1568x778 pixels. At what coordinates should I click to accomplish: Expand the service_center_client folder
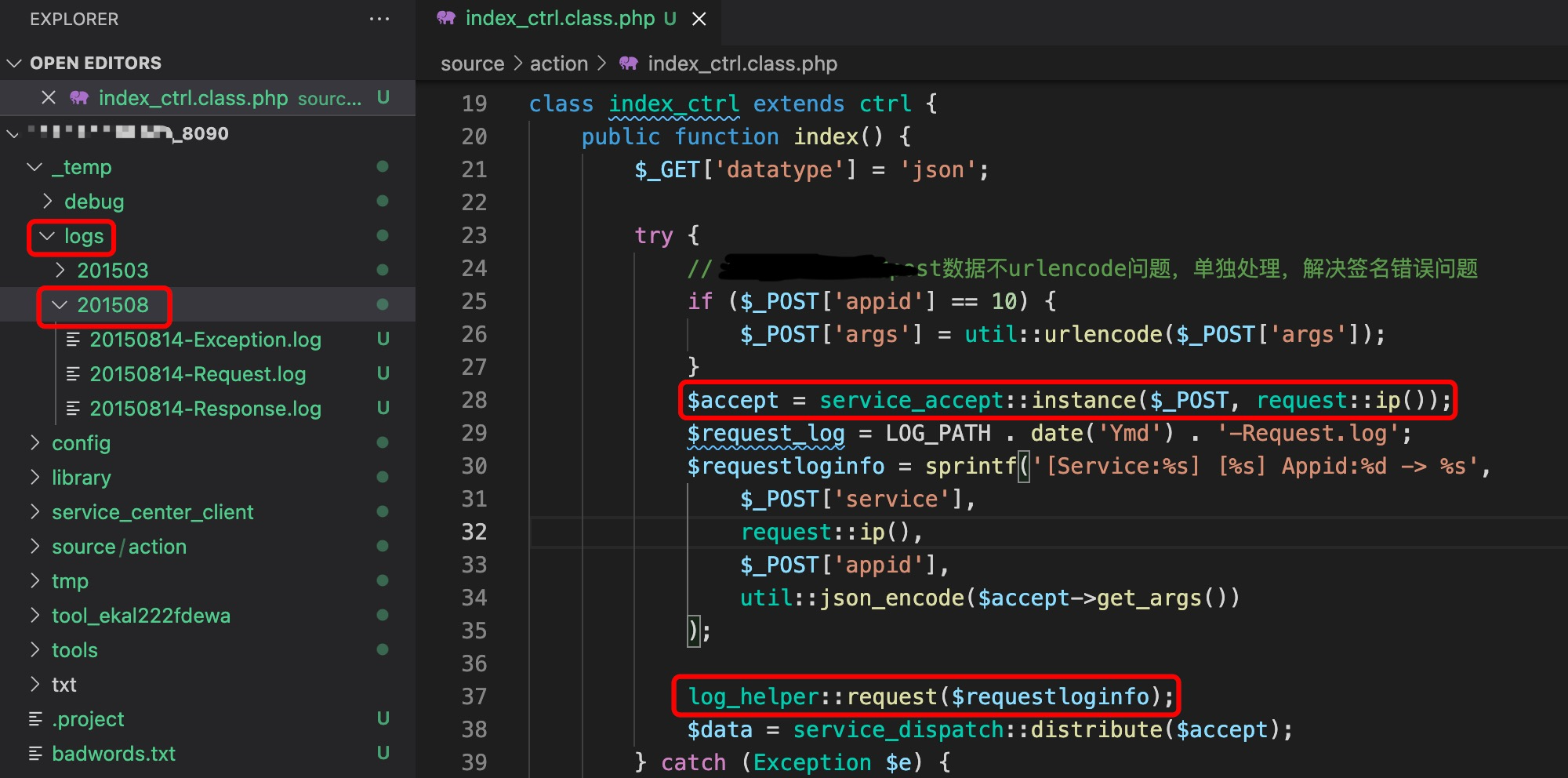coord(152,512)
